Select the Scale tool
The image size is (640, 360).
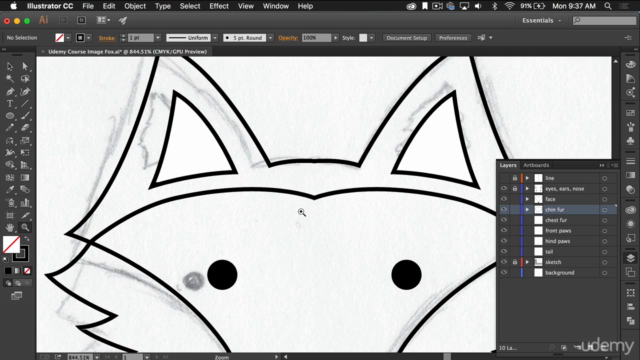tap(25, 141)
